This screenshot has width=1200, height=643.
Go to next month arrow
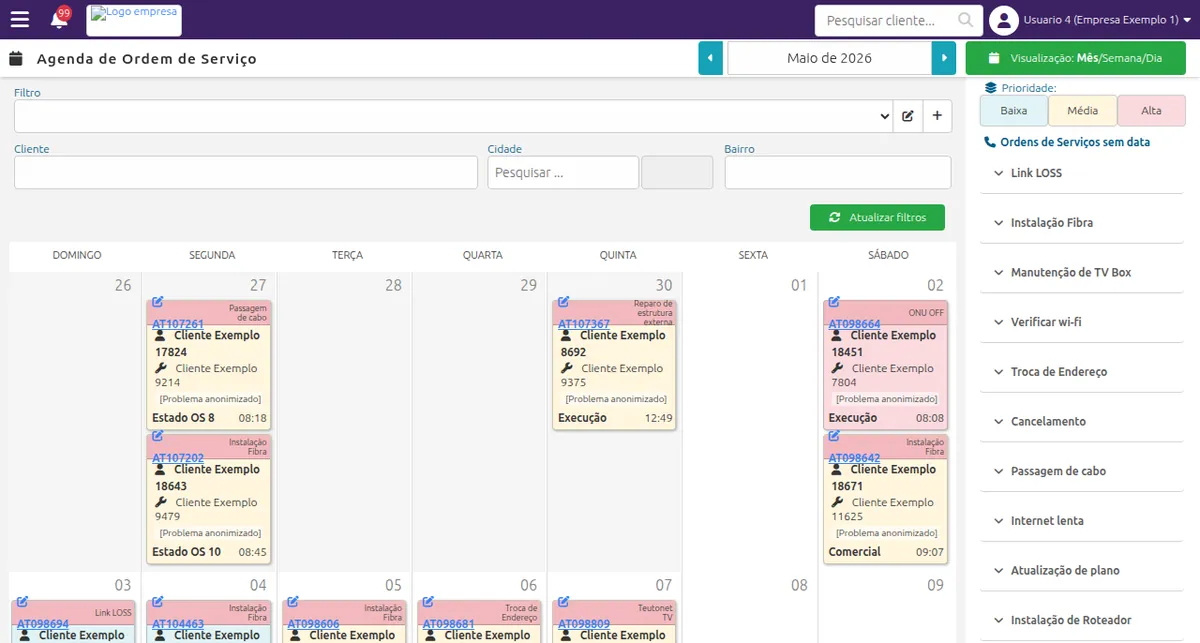(x=943, y=58)
